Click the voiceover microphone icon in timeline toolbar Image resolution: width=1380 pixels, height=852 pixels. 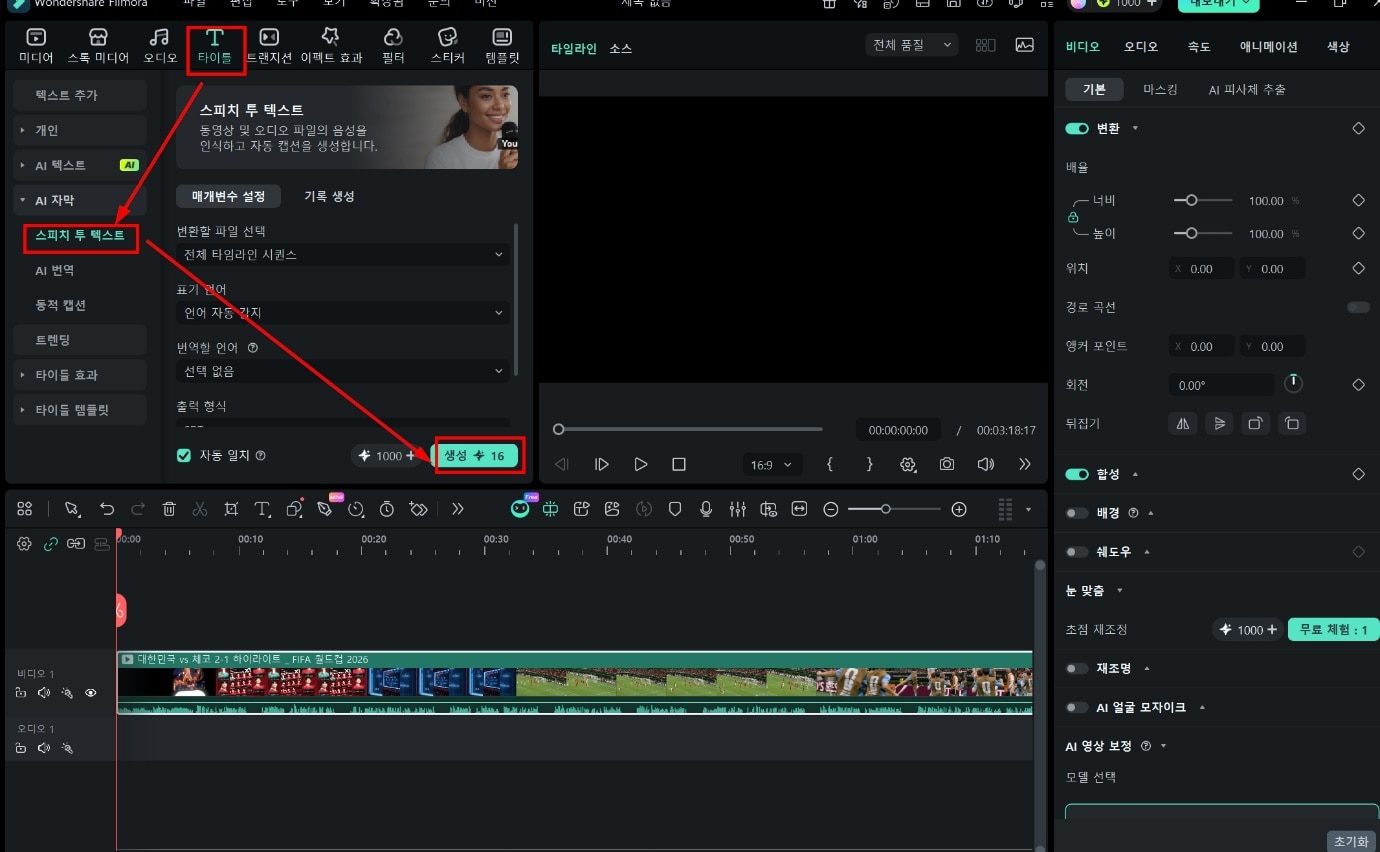[706, 509]
